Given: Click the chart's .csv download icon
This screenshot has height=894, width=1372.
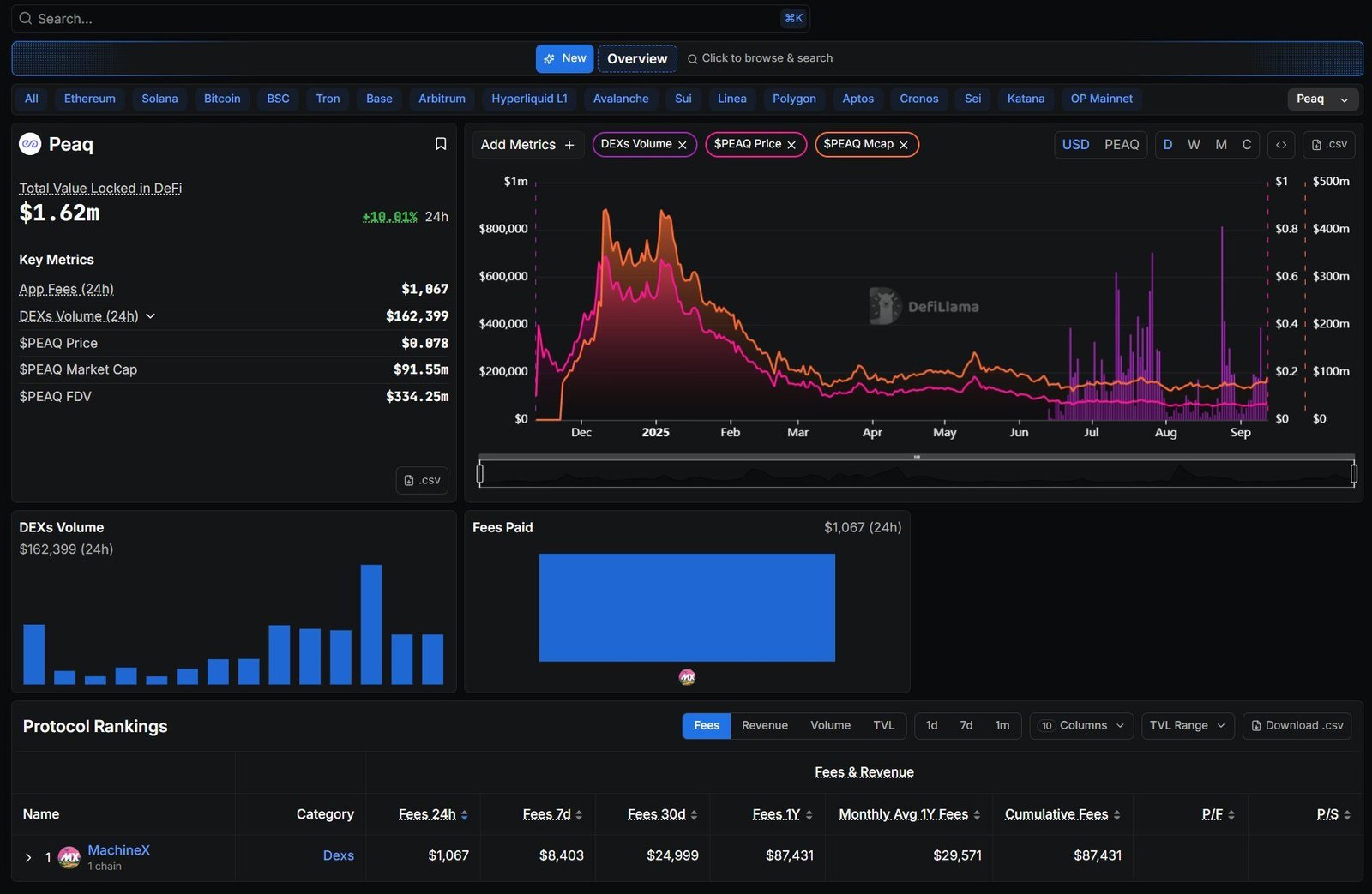Looking at the screenshot, I should (1329, 144).
